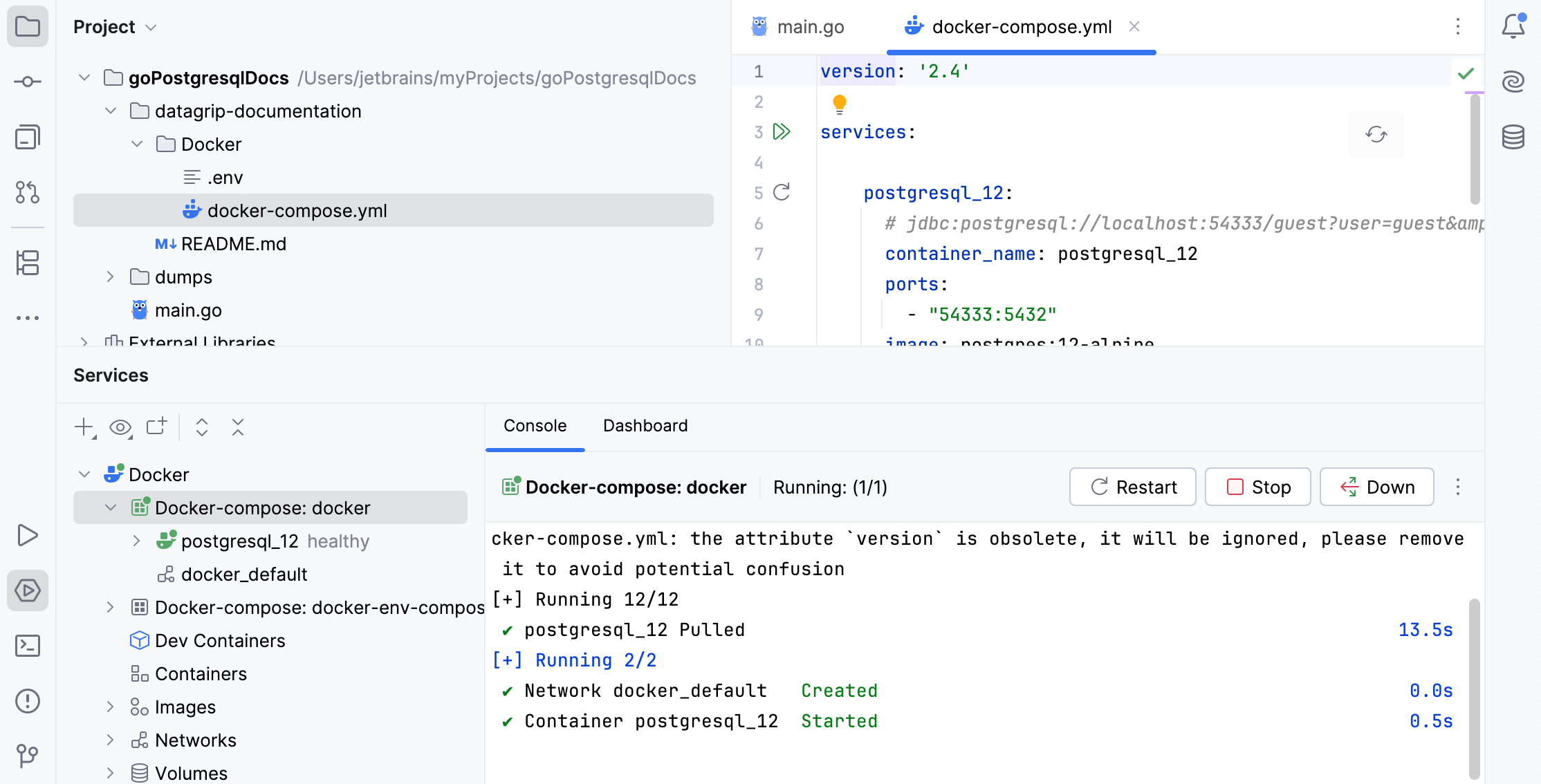
Task: Toggle View Options eye in Services toolbar
Action: tap(120, 427)
